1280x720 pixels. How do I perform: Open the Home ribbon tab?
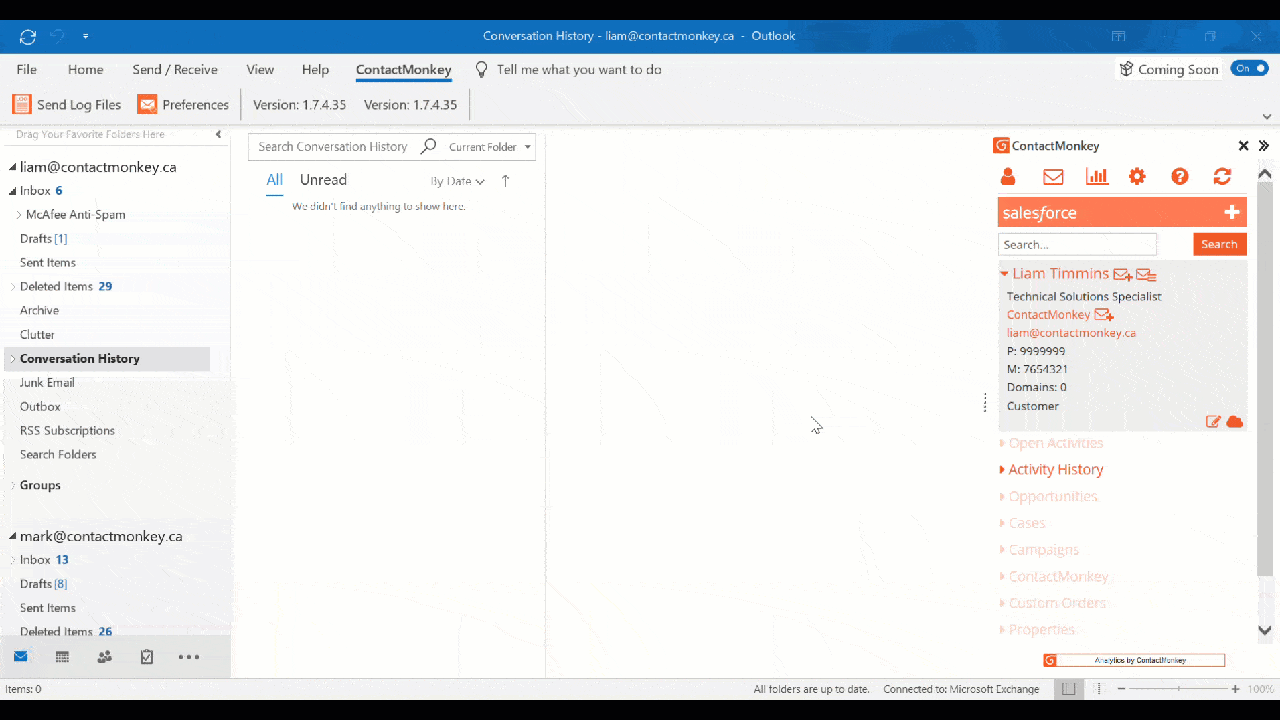86,69
